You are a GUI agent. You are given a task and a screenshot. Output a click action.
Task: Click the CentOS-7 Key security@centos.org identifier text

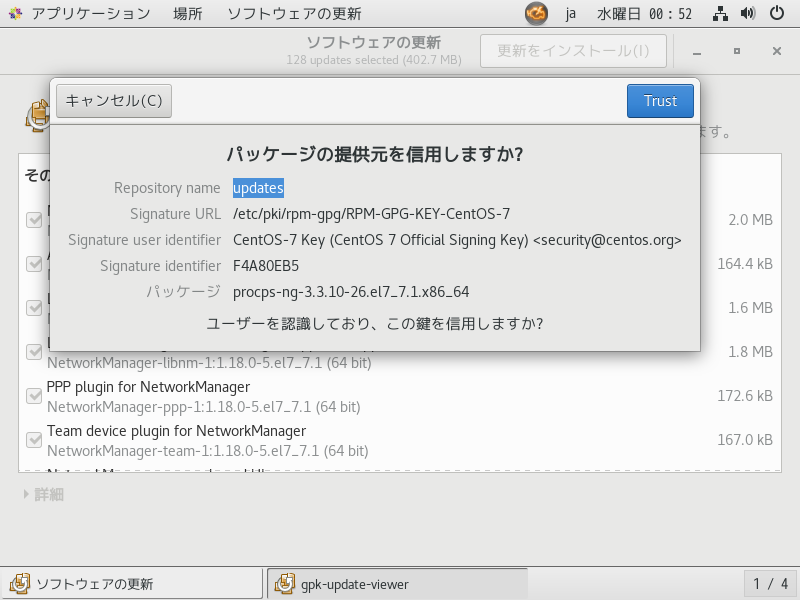coord(457,240)
